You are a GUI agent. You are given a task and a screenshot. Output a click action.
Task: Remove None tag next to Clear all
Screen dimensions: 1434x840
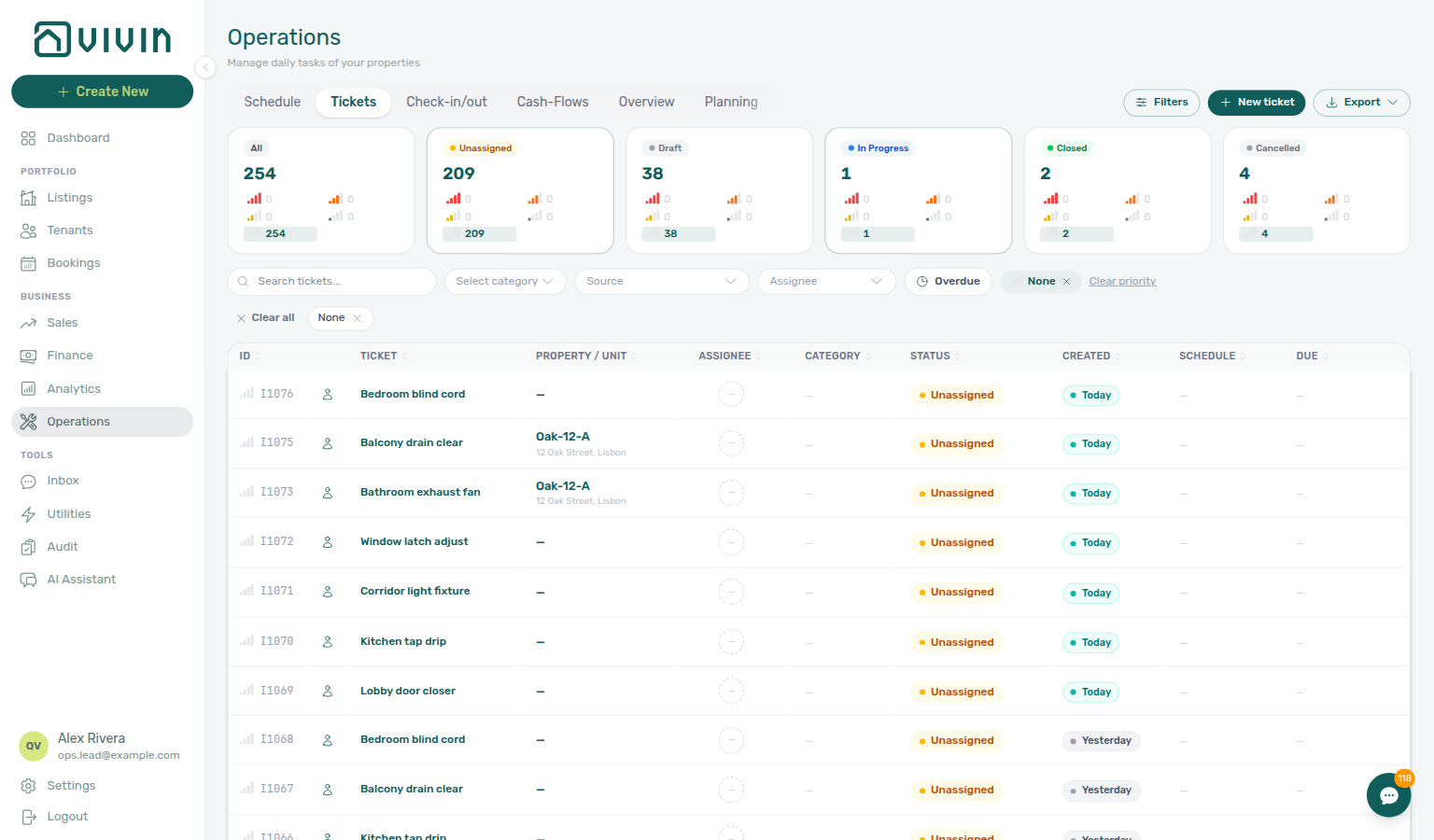[357, 318]
